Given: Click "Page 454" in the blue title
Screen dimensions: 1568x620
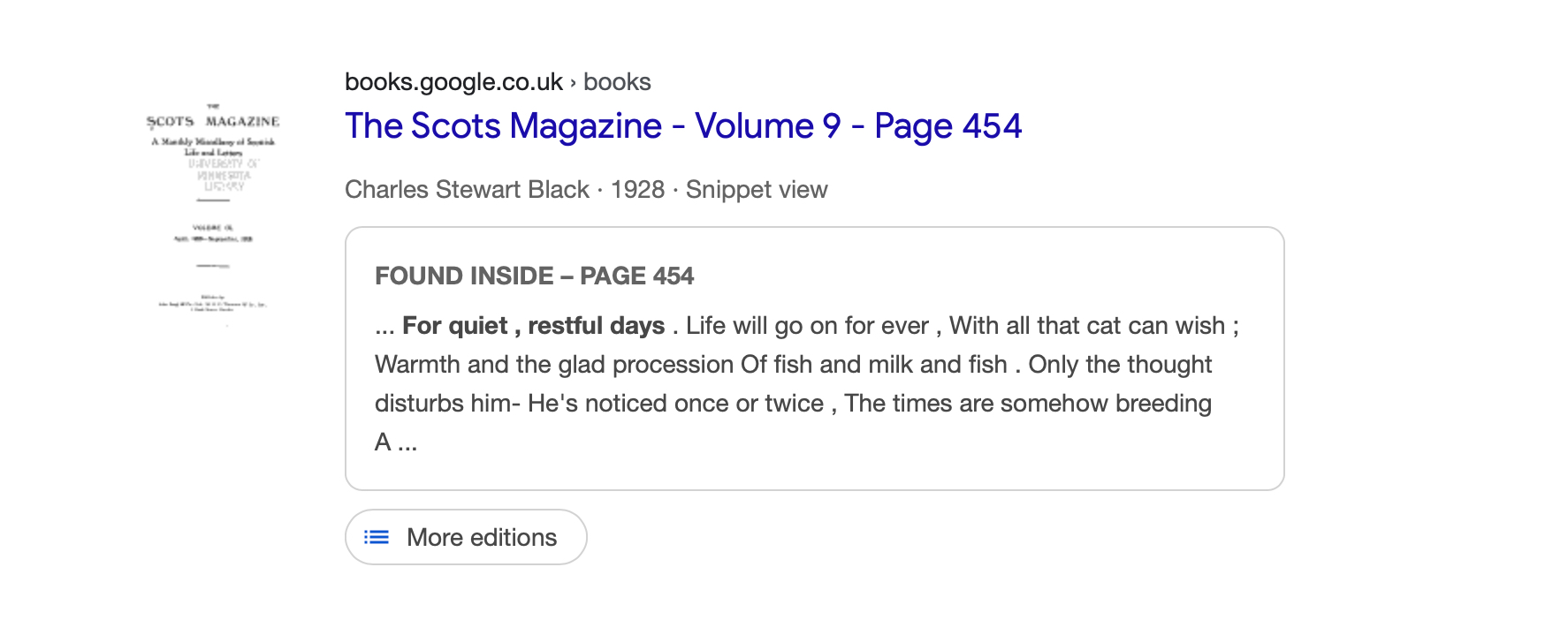Looking at the screenshot, I should [948, 126].
